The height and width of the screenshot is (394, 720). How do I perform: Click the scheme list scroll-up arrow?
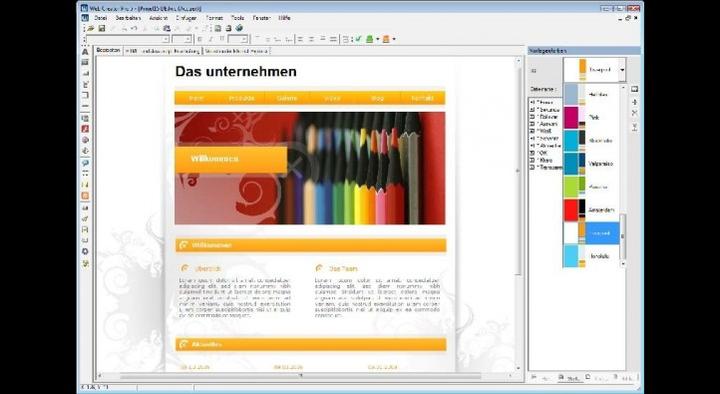pos(623,87)
